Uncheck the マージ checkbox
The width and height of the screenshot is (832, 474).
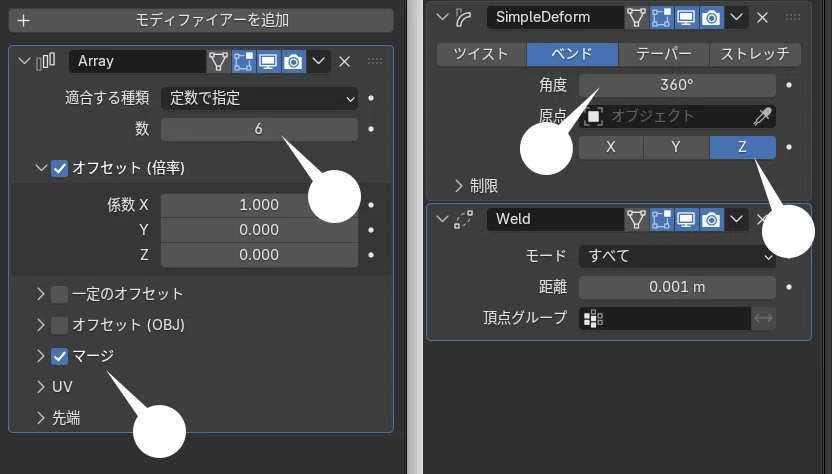(59, 356)
